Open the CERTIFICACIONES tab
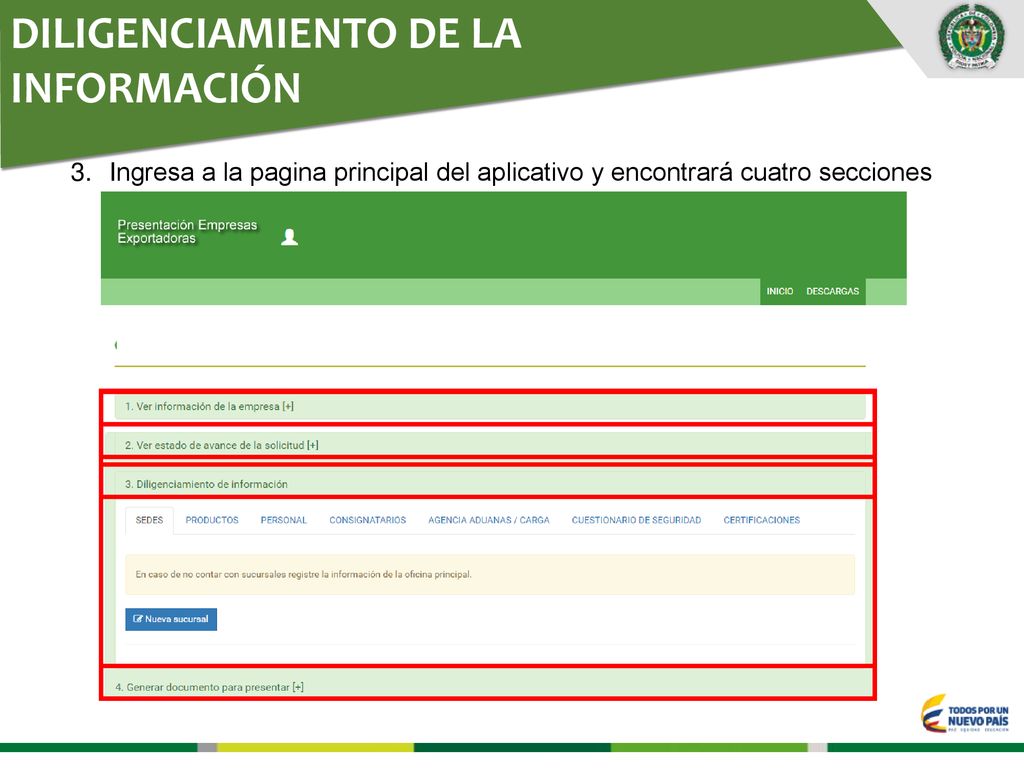Viewport: 1024px width, 768px height. pos(761,520)
